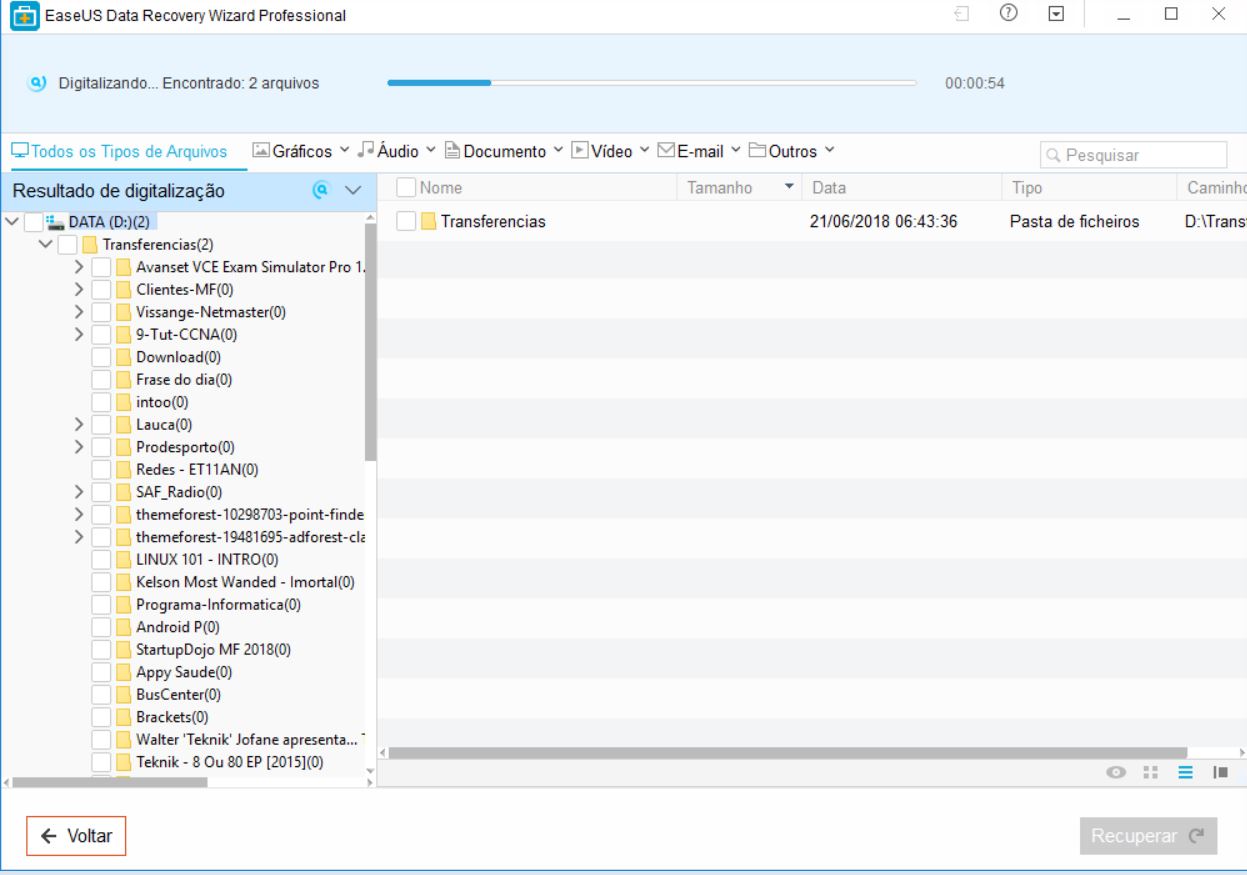Check the Transferencias row checkbox in file list
The height and width of the screenshot is (875, 1247).
(406, 222)
